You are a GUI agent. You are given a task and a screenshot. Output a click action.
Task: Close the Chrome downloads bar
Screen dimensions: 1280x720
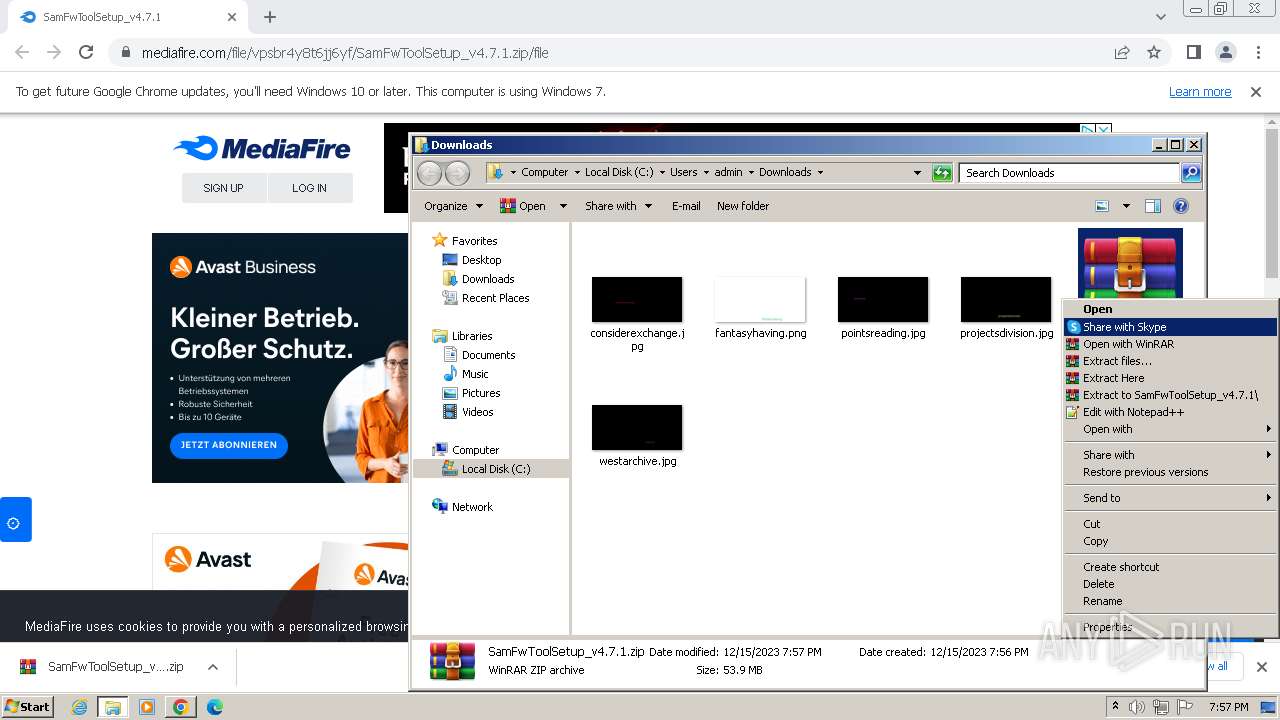pos(1261,667)
